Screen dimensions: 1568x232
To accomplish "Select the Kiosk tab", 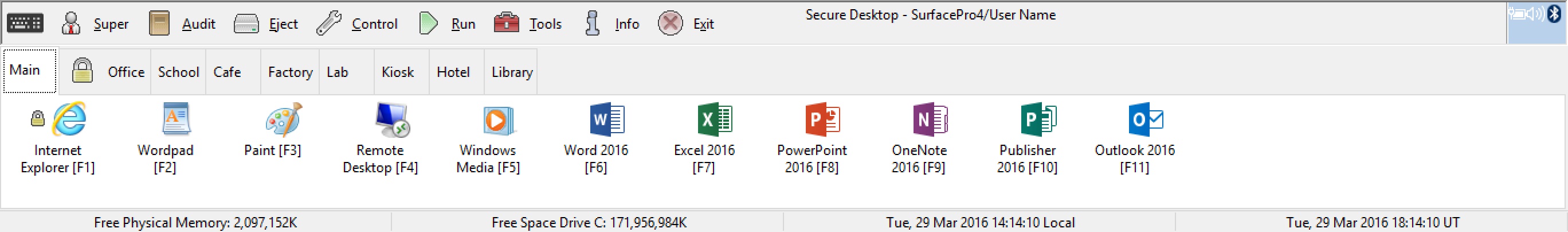I will click(398, 72).
